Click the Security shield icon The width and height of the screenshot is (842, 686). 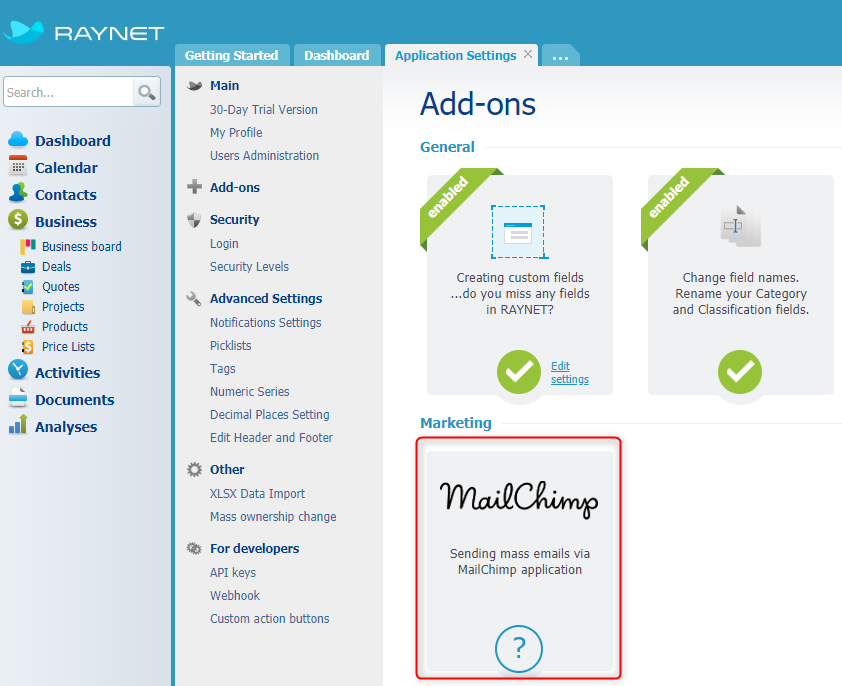pyautogui.click(x=194, y=220)
